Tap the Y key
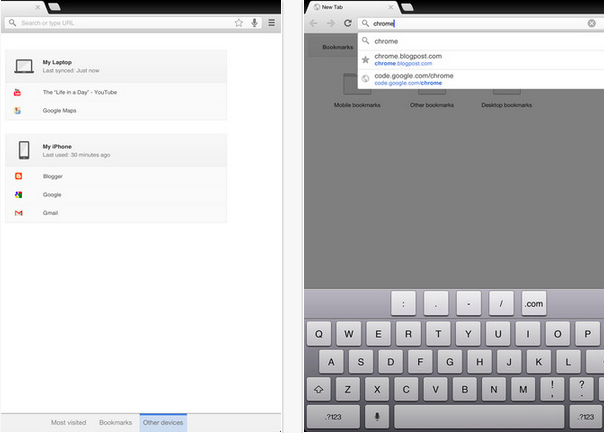Screen dimensions: 604x433 click(468, 334)
